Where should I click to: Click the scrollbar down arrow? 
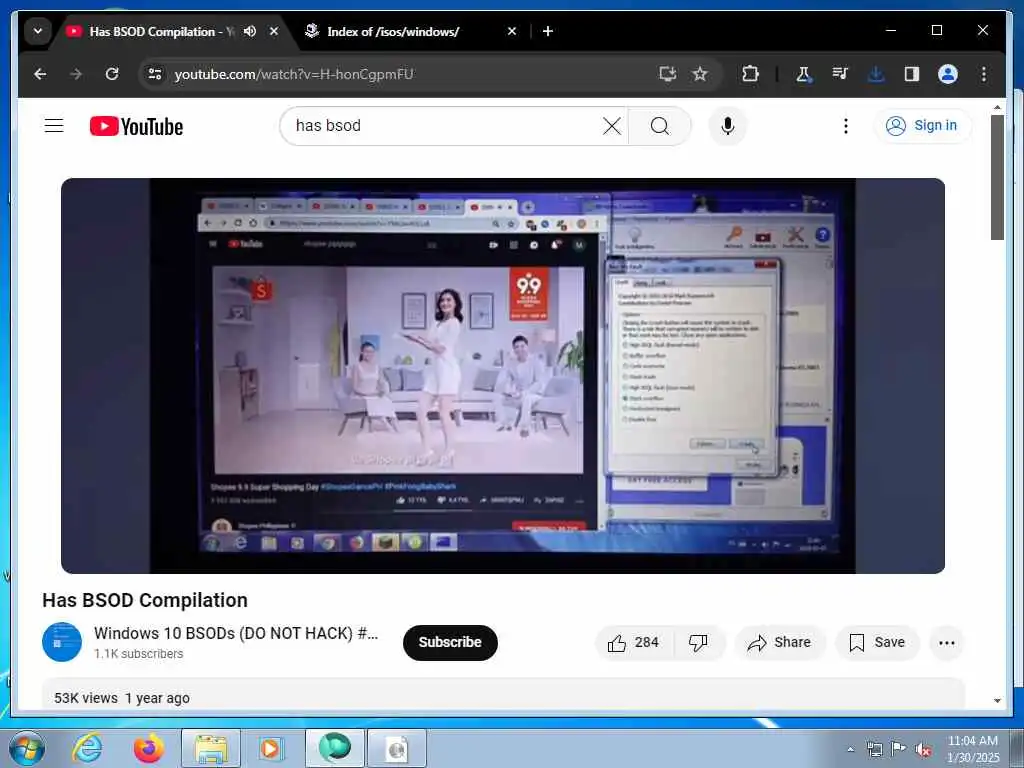[x=997, y=701]
